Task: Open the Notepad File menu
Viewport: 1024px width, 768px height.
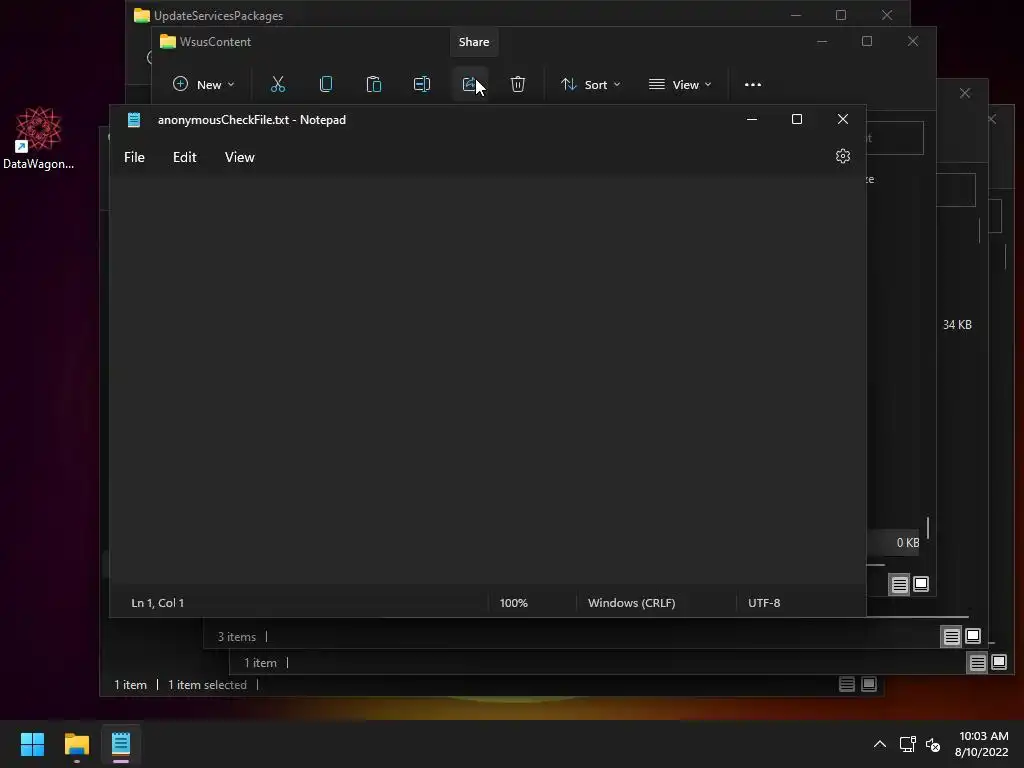Action: tap(135, 157)
